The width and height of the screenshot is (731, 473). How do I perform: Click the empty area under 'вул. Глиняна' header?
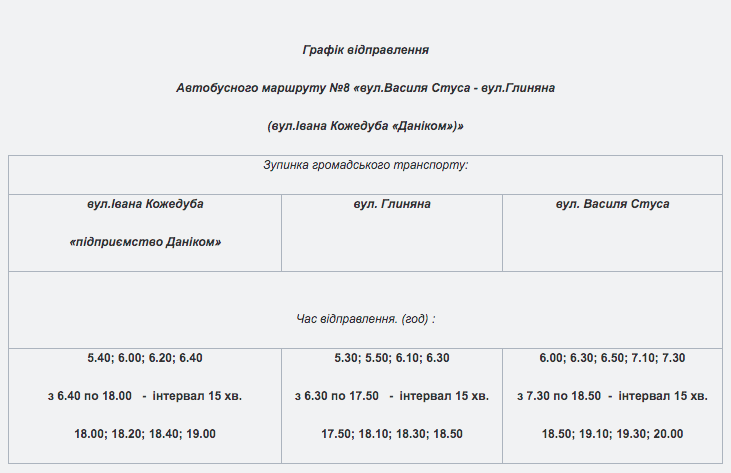(x=392, y=242)
